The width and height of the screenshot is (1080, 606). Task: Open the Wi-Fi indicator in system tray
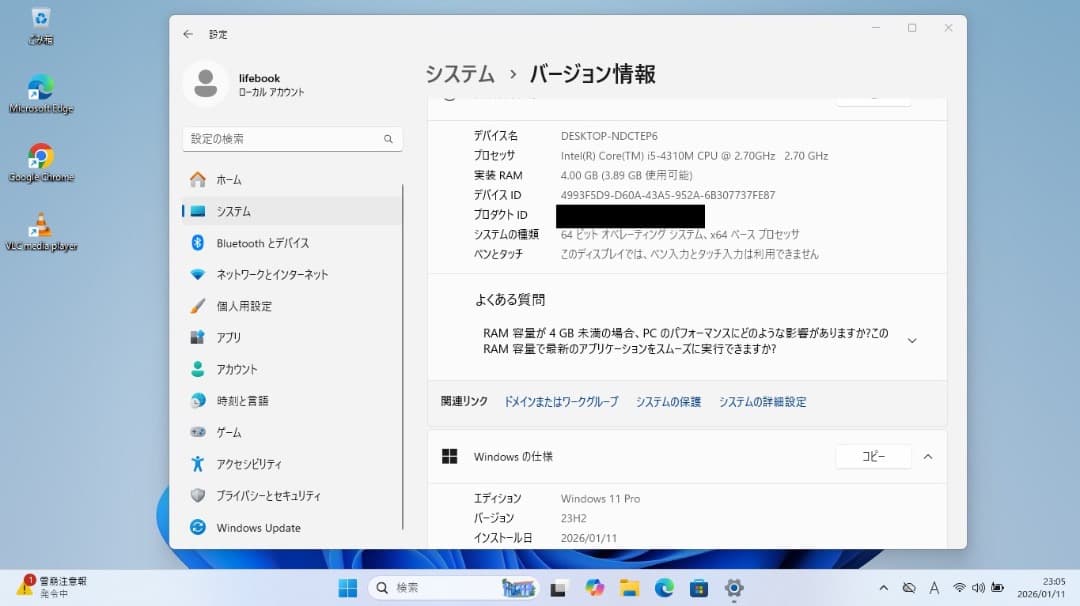click(960, 588)
